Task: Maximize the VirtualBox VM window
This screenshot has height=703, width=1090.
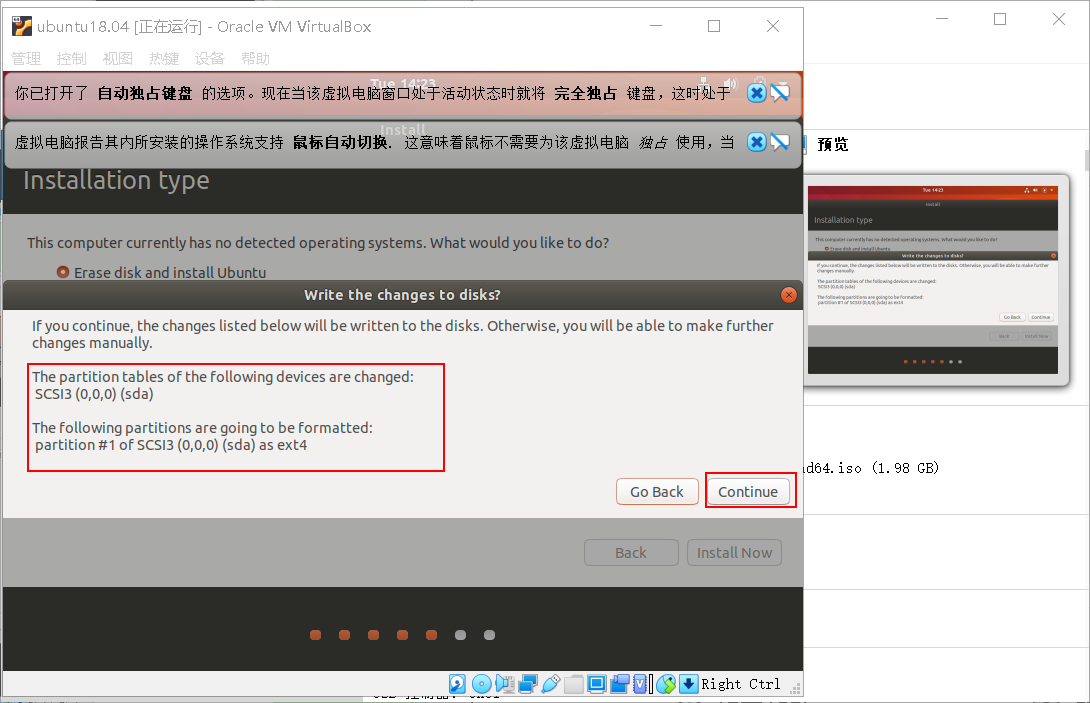Action: tap(714, 26)
